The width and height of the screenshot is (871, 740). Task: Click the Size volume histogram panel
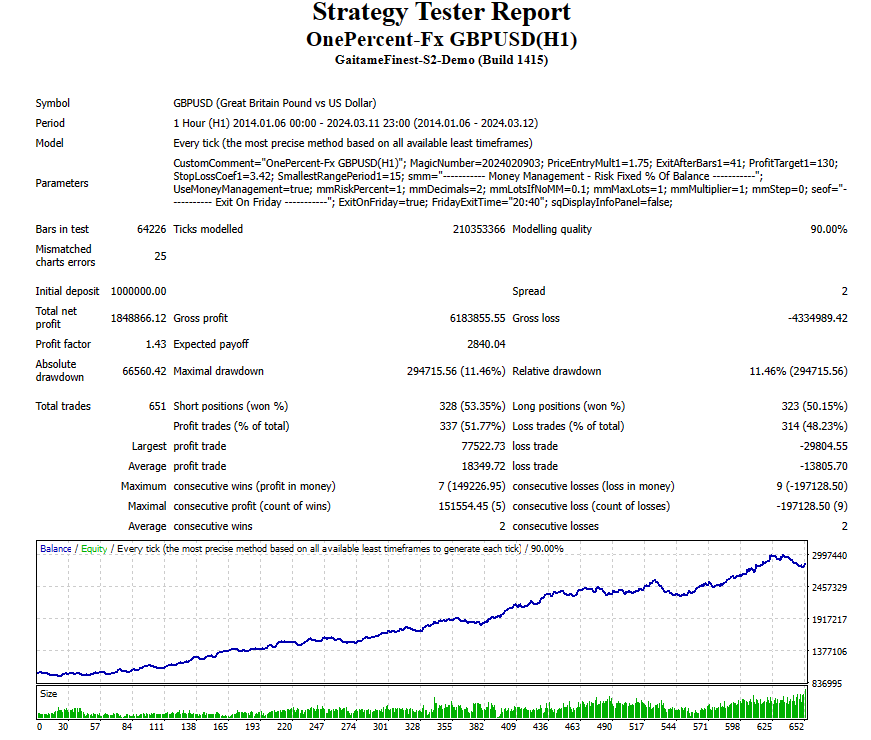click(420, 704)
